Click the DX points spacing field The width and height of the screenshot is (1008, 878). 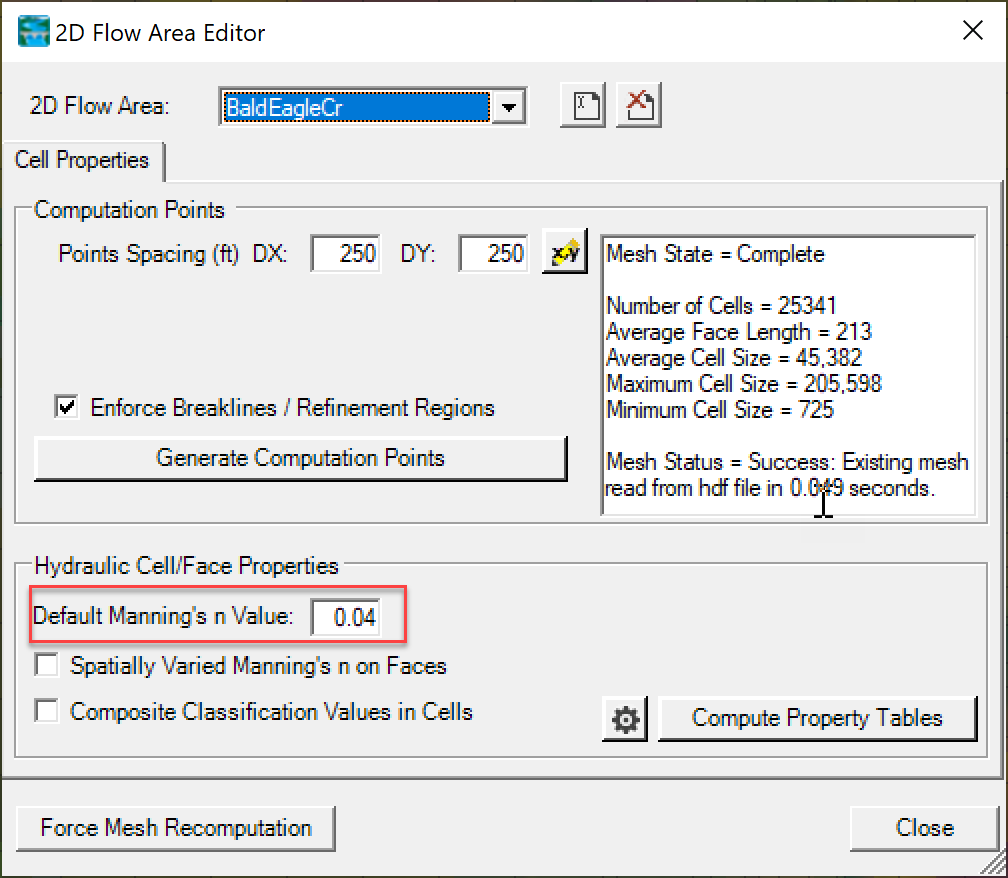tap(346, 254)
